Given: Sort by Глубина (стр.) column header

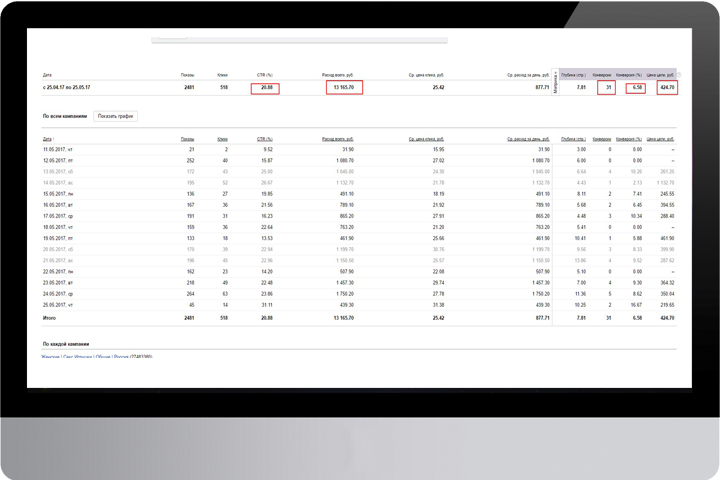Looking at the screenshot, I should [x=574, y=139].
